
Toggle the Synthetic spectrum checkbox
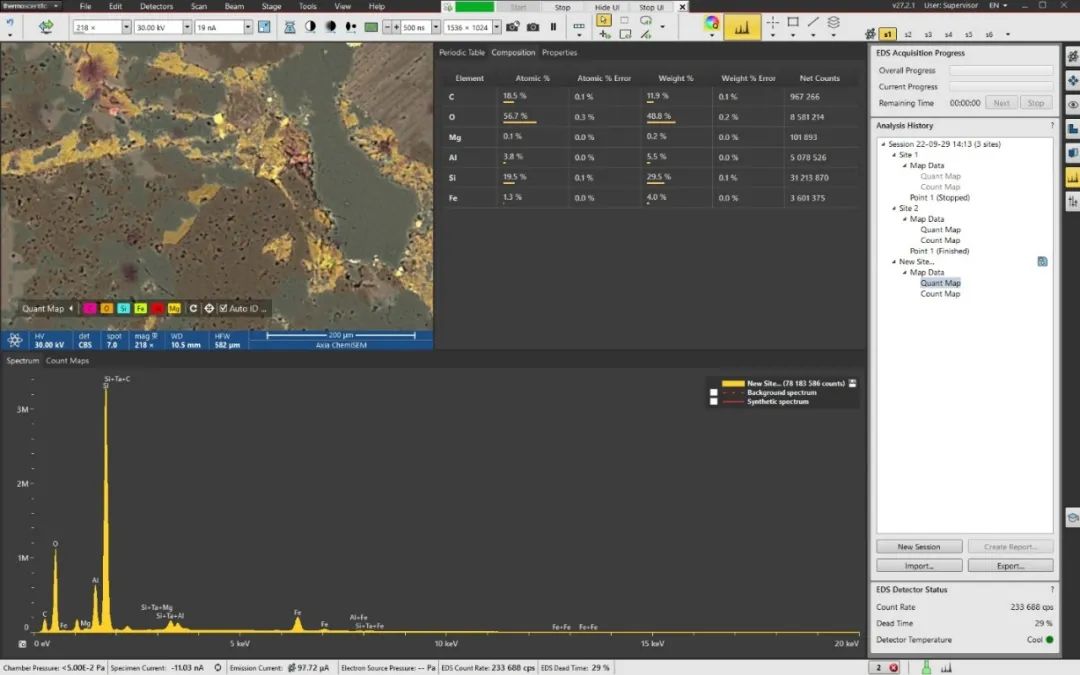coord(713,402)
